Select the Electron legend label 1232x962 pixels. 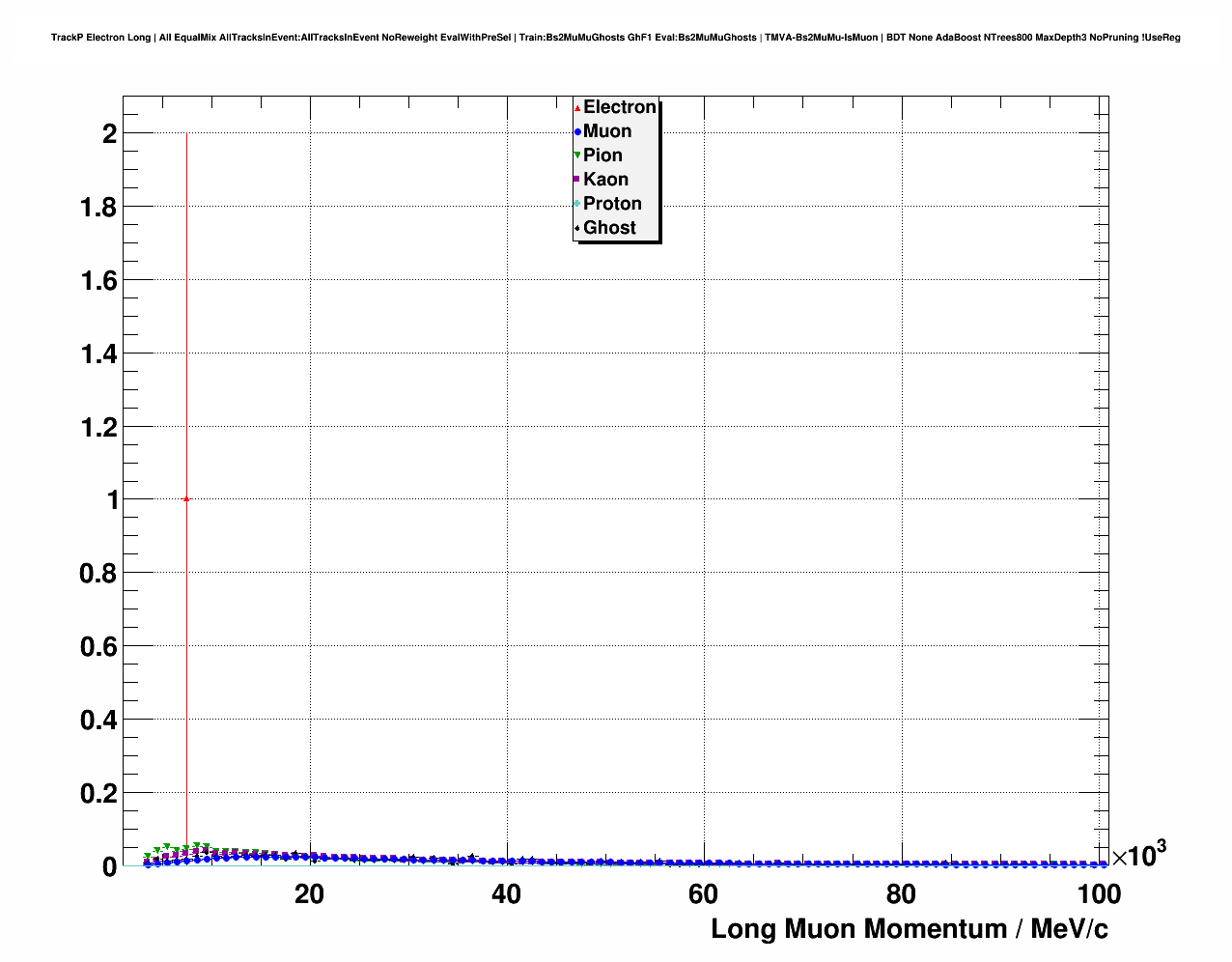coord(619,107)
